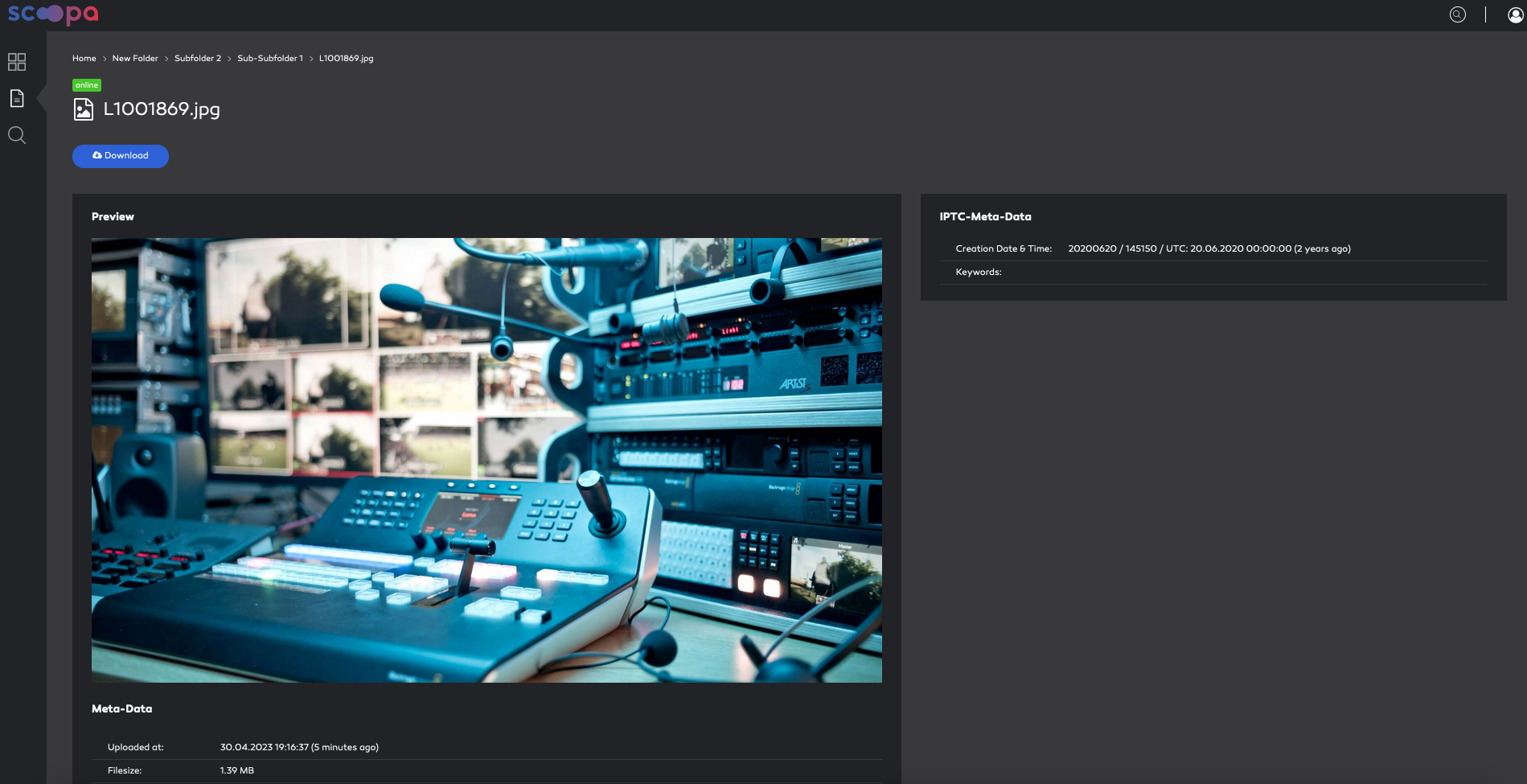Viewport: 1527px width, 784px height.
Task: Open the documents icon in sidebar
Action: coord(17,98)
